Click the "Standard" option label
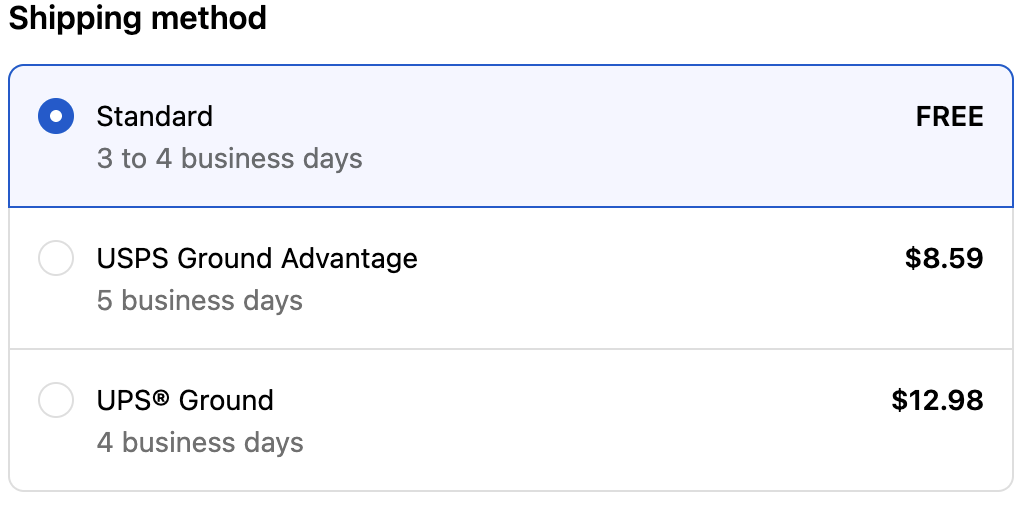The image size is (1026, 512). click(x=154, y=117)
